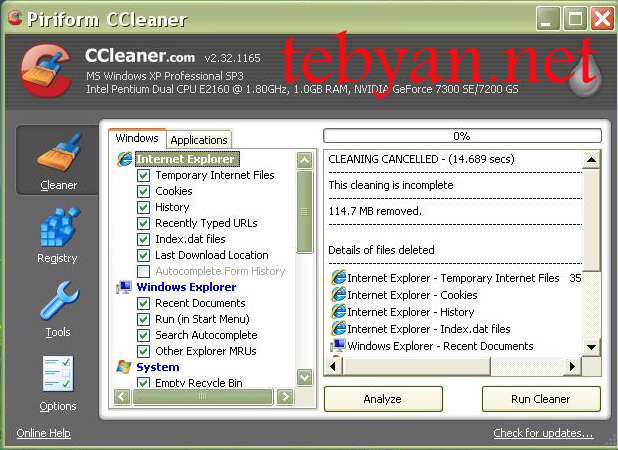Uncheck Temporary Internet Files
The width and height of the screenshot is (618, 450).
(143, 175)
